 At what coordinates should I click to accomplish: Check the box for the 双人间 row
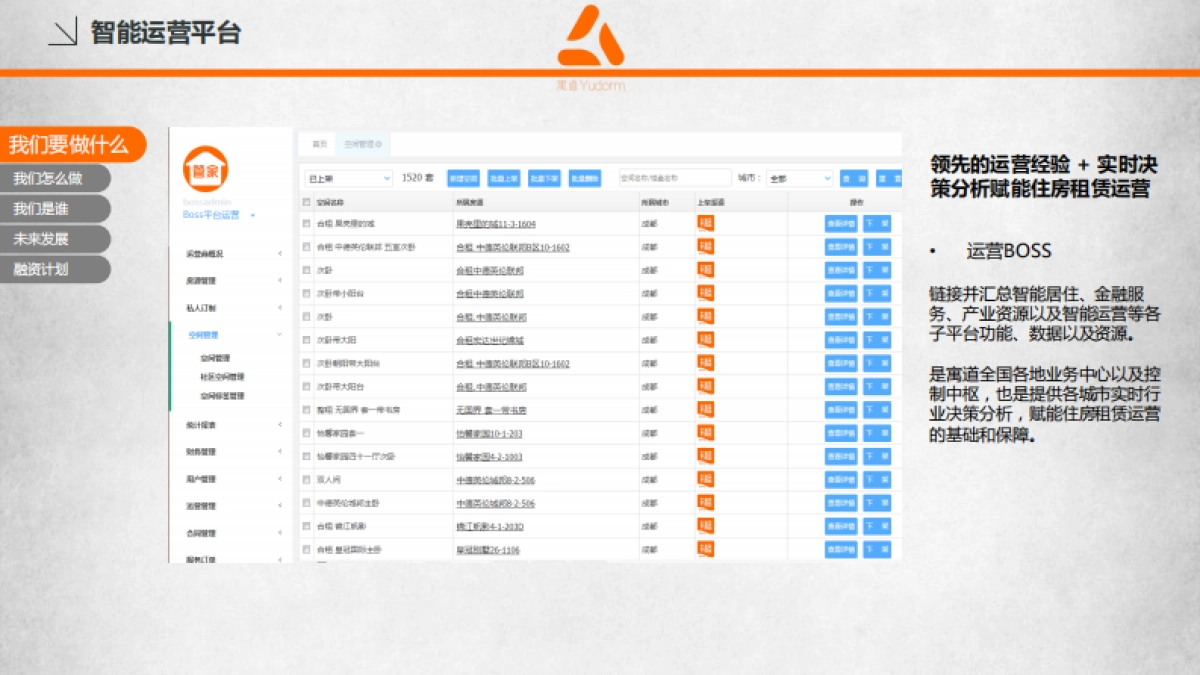tap(307, 480)
